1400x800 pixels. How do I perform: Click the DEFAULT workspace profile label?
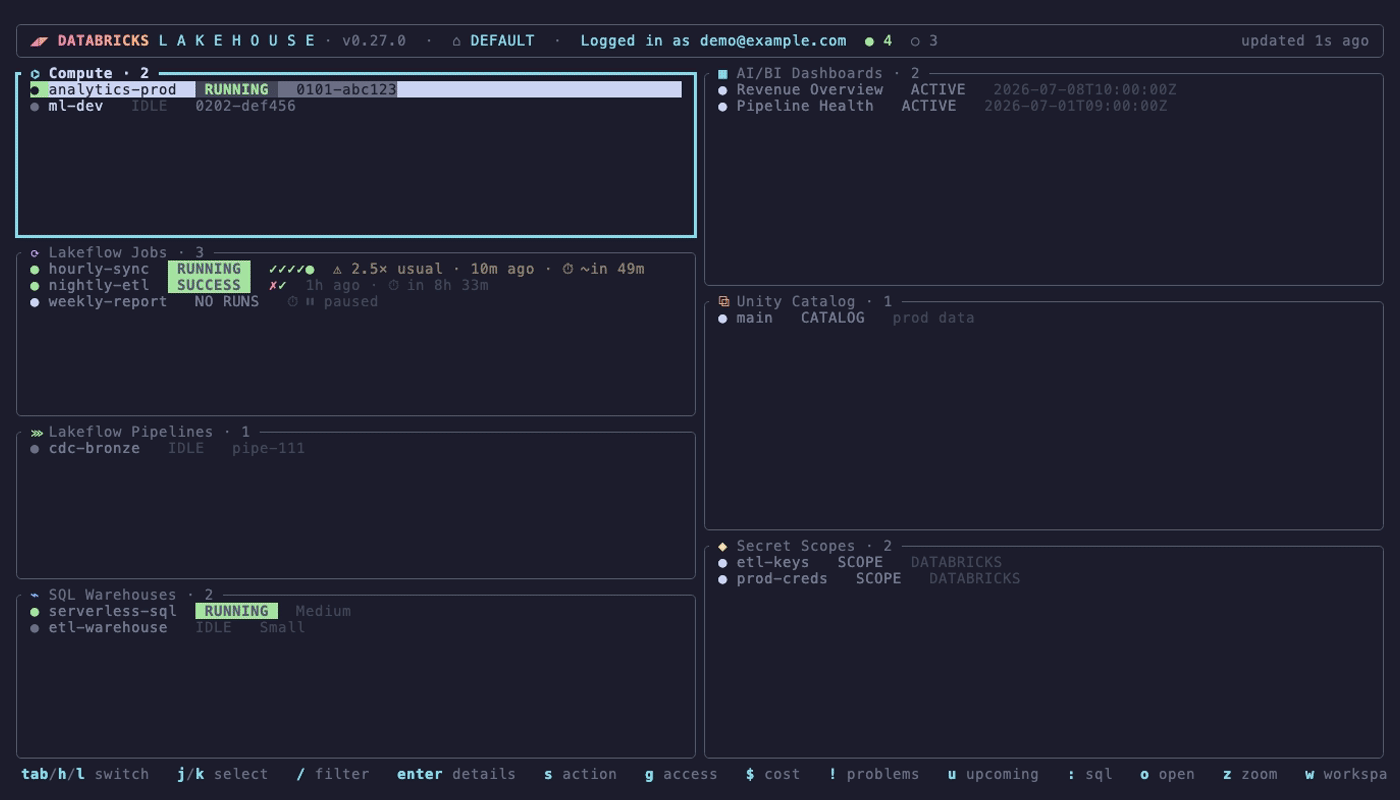tap(502, 41)
